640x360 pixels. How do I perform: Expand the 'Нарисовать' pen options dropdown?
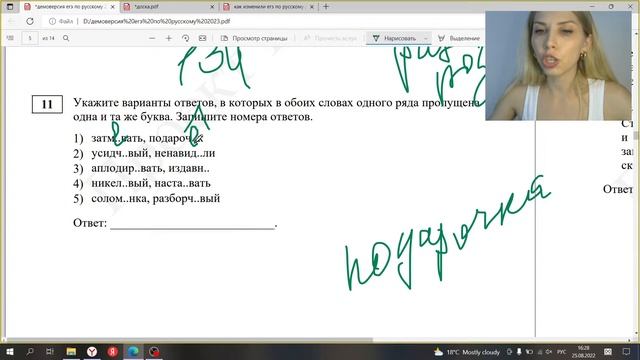click(426, 38)
